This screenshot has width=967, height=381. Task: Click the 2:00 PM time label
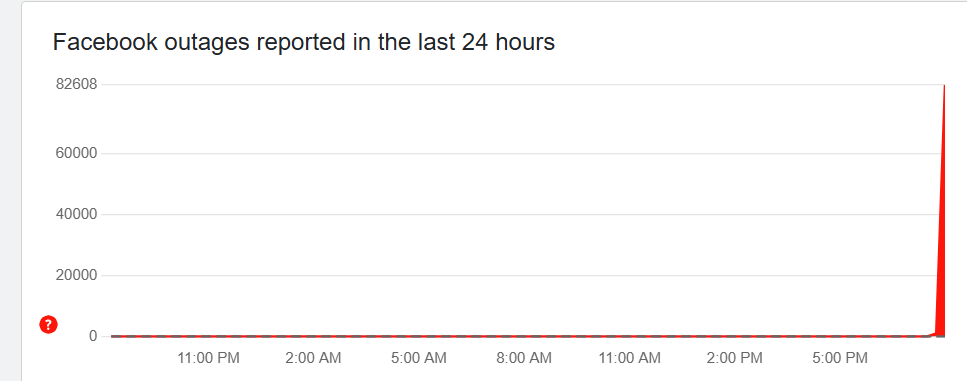(735, 358)
